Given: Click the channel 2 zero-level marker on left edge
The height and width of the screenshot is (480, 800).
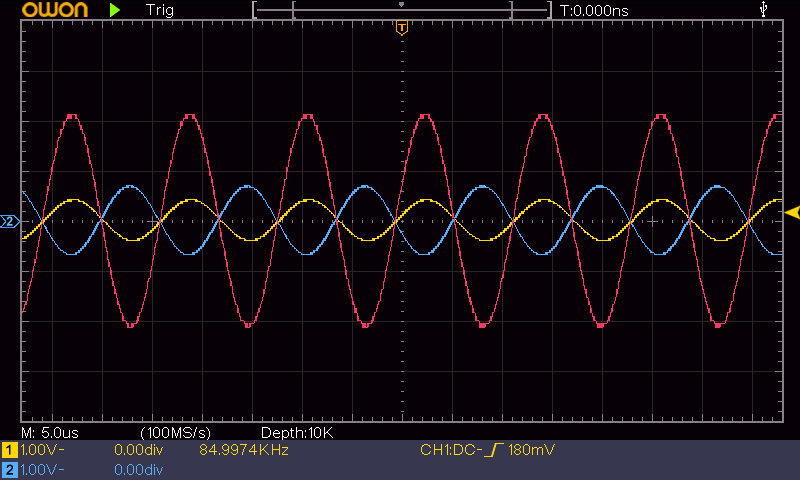Looking at the screenshot, I should coord(10,221).
